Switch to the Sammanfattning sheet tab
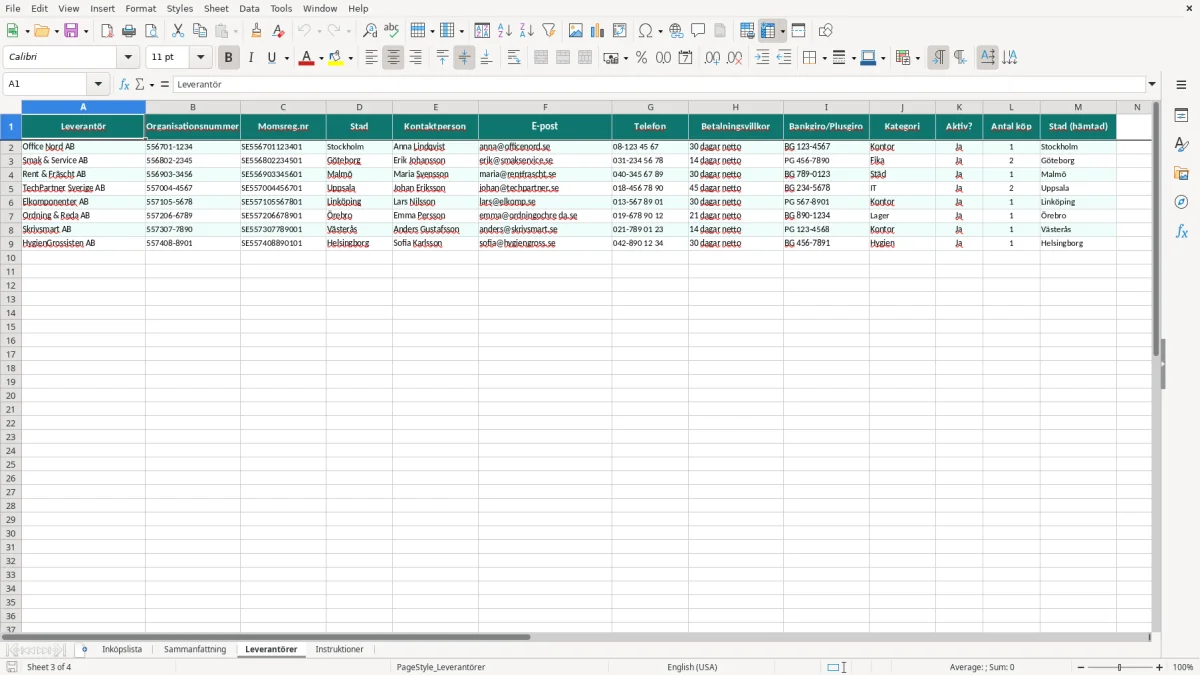The height and width of the screenshot is (675, 1200). (x=195, y=649)
